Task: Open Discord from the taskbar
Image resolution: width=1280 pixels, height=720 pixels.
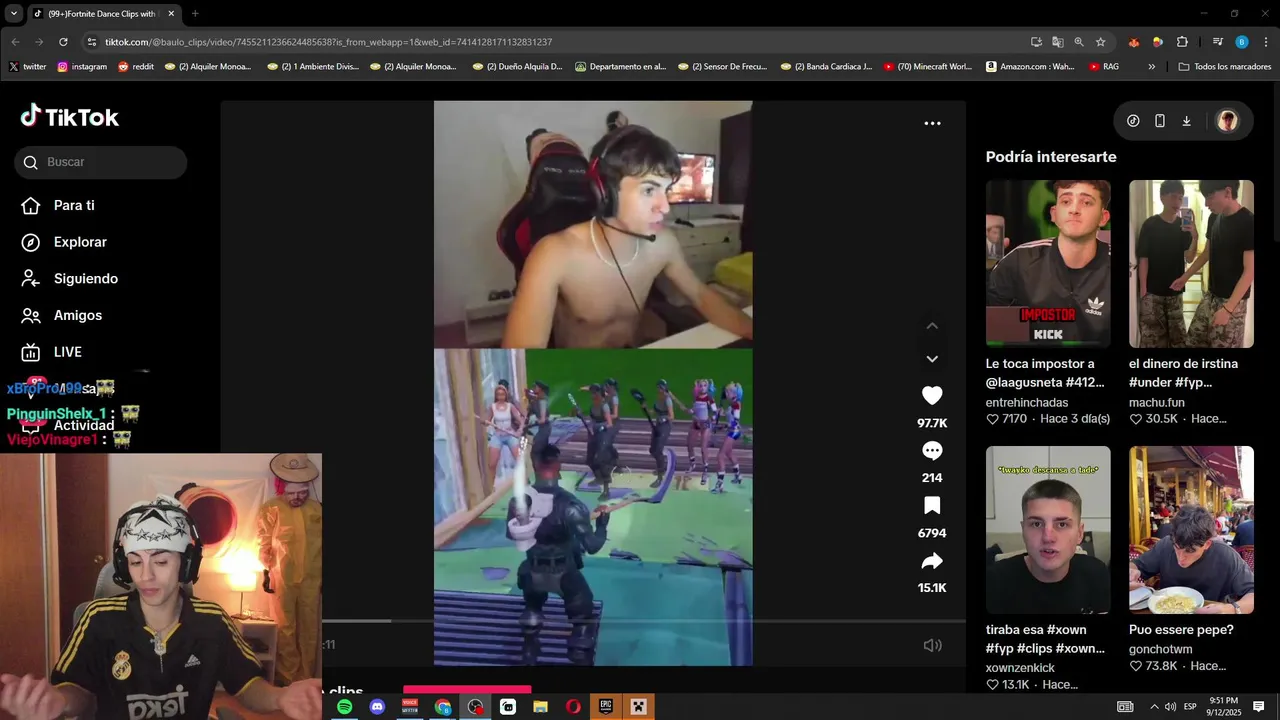Action: (x=377, y=707)
